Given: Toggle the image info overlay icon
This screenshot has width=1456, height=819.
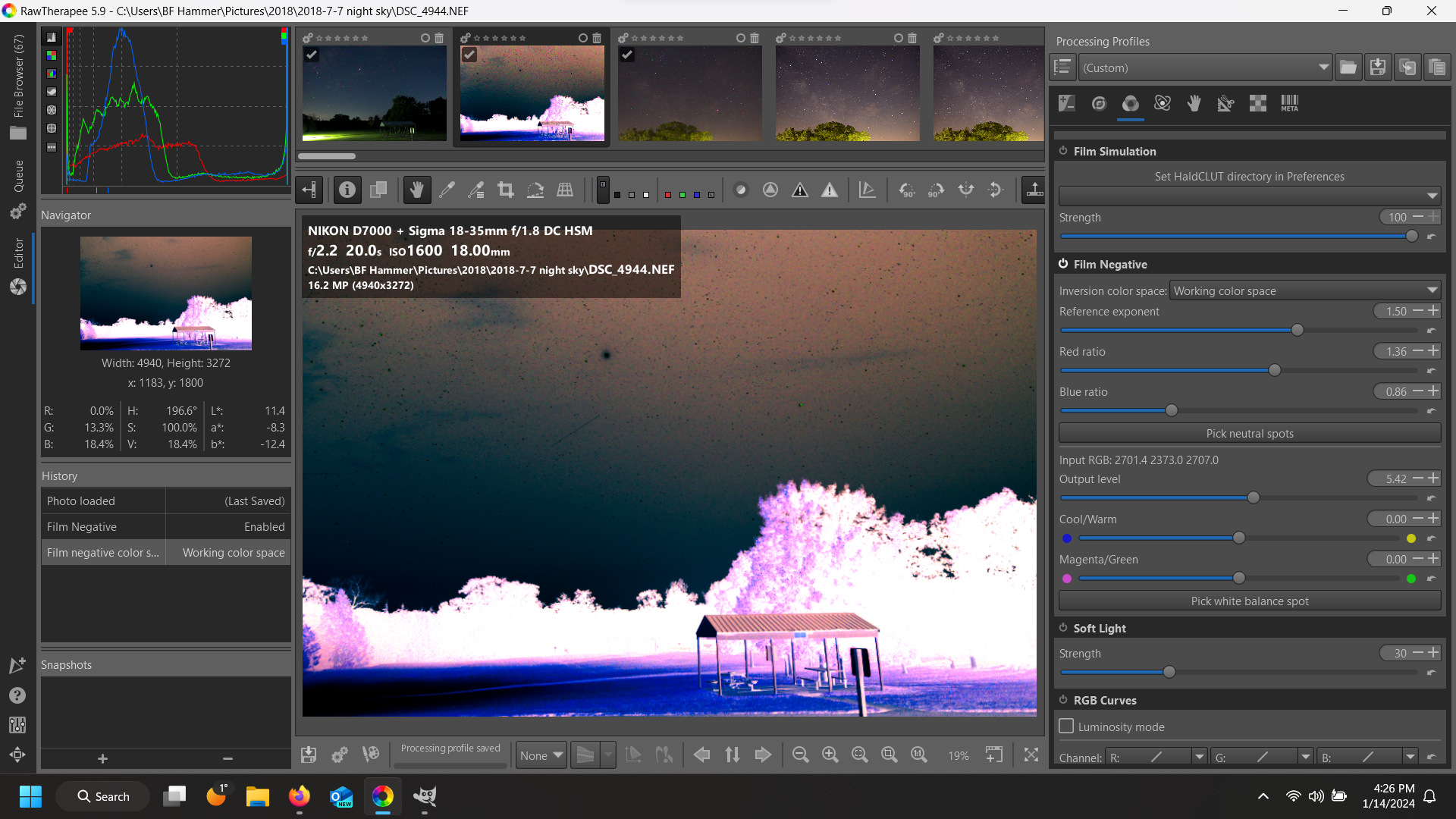Looking at the screenshot, I should (347, 190).
